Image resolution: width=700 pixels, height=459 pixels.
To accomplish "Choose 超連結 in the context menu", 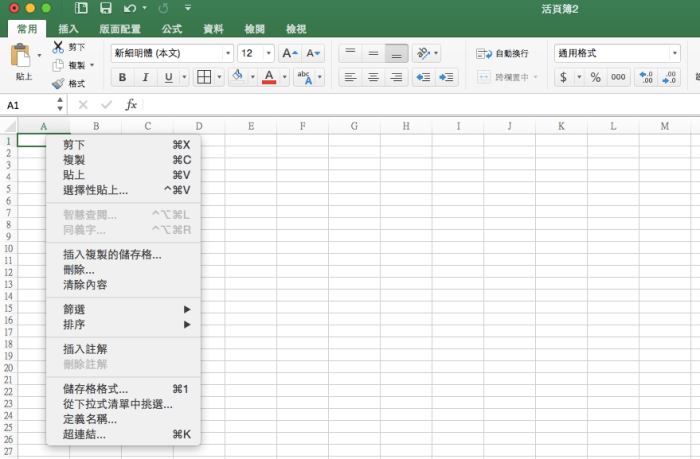I will pos(123,434).
